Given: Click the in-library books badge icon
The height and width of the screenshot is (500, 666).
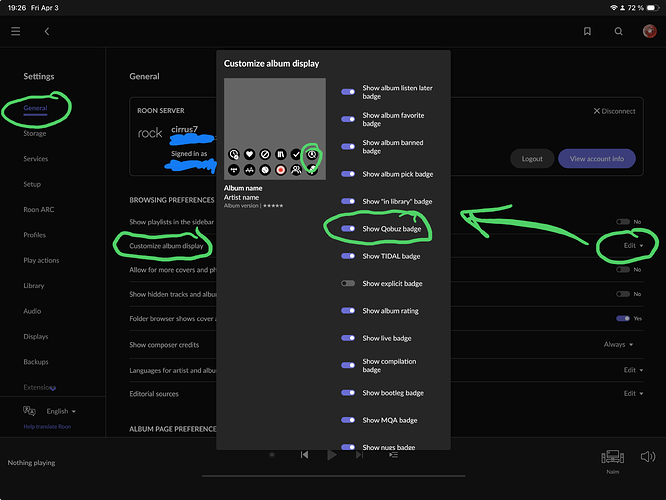Looking at the screenshot, I should point(281,154).
